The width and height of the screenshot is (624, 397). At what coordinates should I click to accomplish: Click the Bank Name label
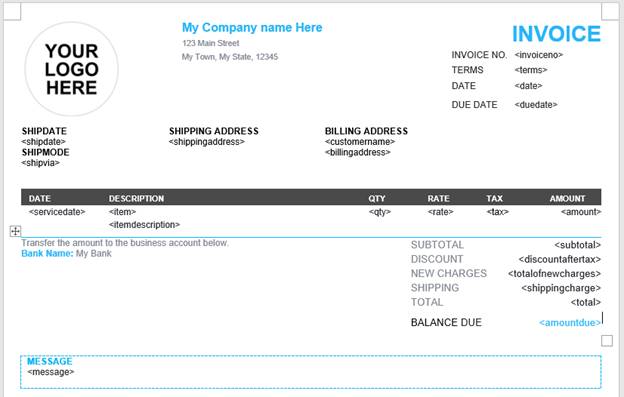47,254
